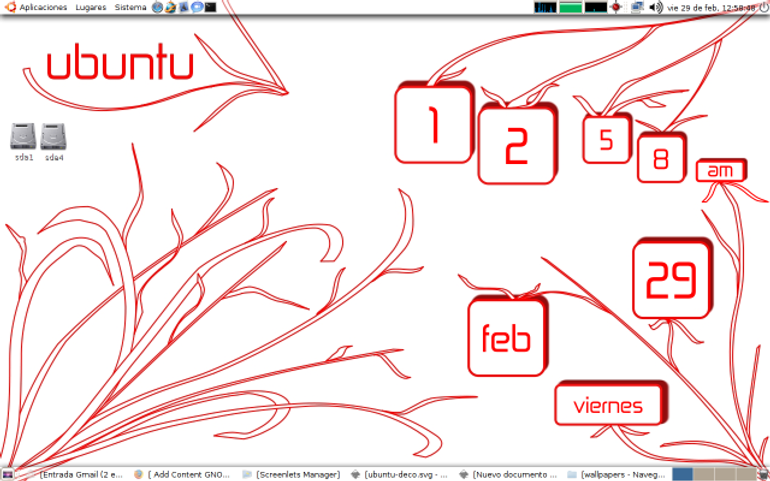Open the Sistema menu
This screenshot has width=770, height=481.
tap(130, 7)
